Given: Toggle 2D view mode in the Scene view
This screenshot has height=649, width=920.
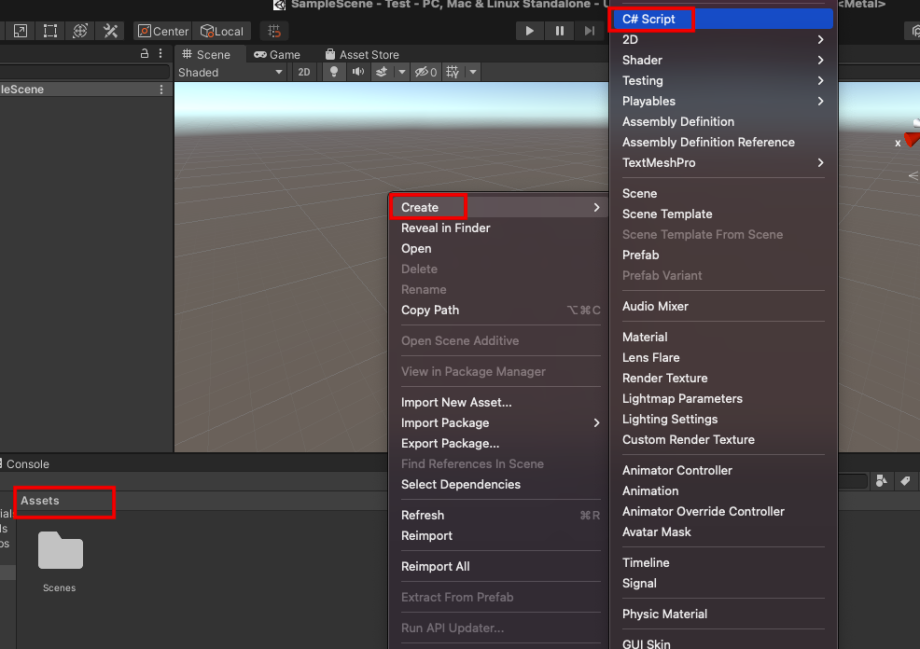Looking at the screenshot, I should pos(303,71).
